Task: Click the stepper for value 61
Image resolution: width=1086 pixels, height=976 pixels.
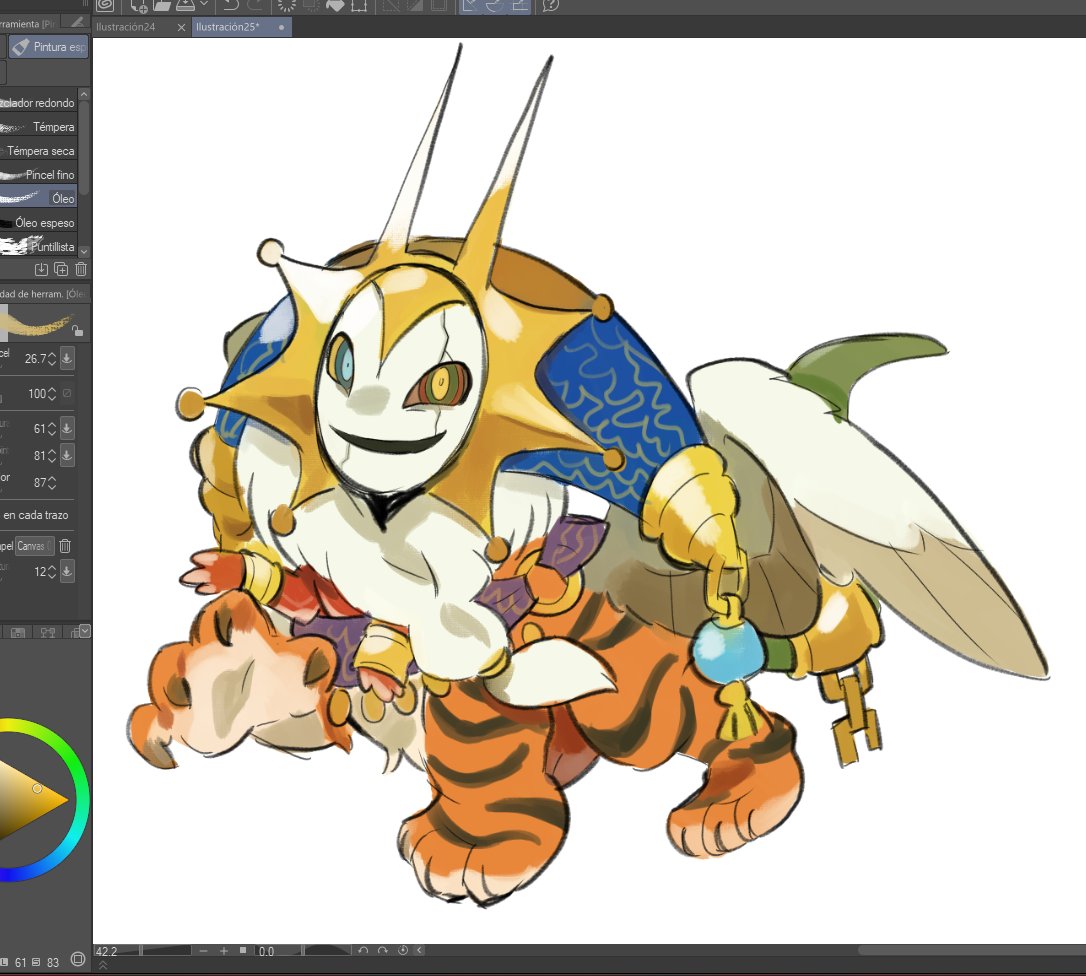Action: click(51, 428)
